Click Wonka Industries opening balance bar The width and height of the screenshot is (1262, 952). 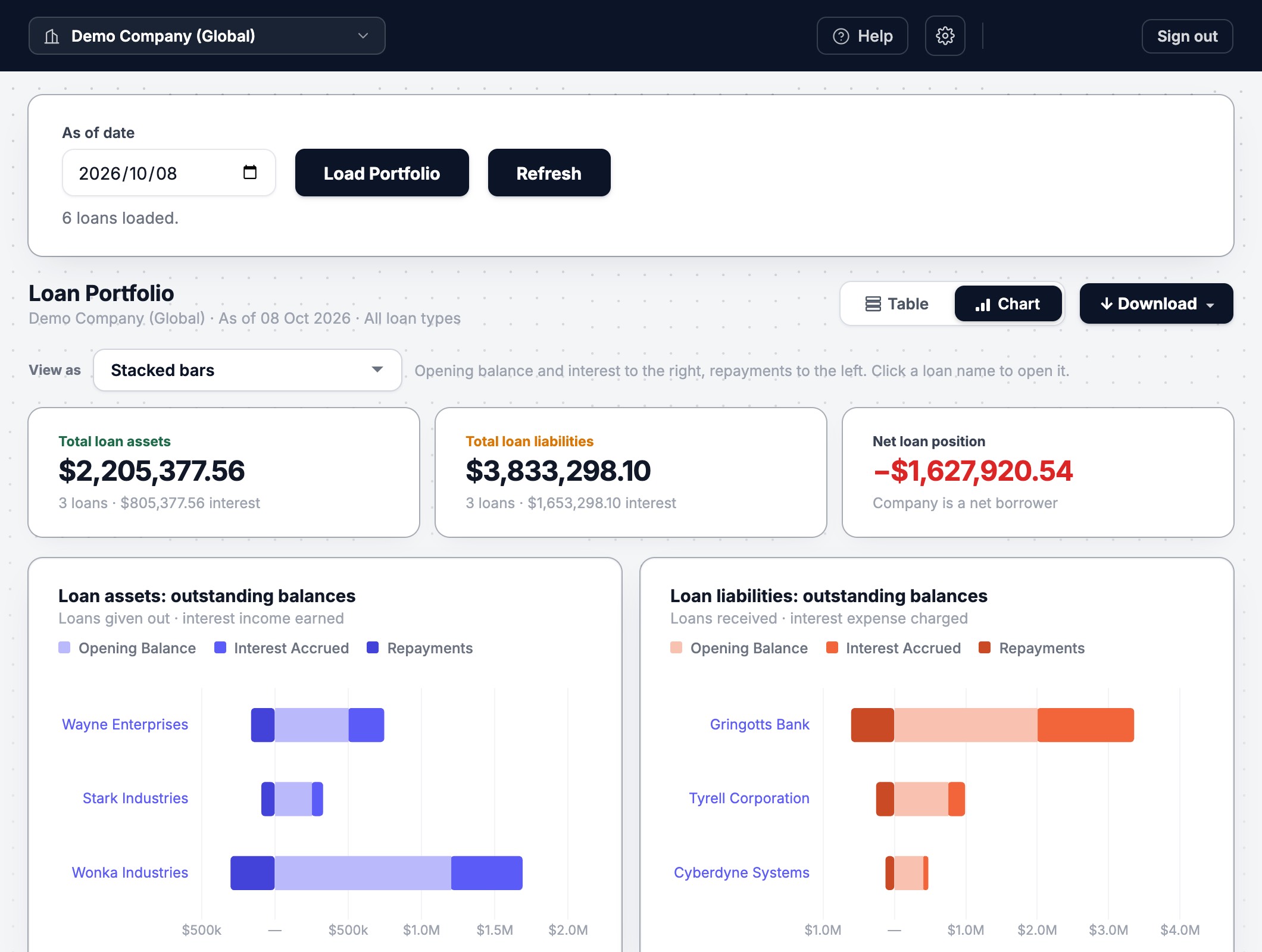coord(363,873)
